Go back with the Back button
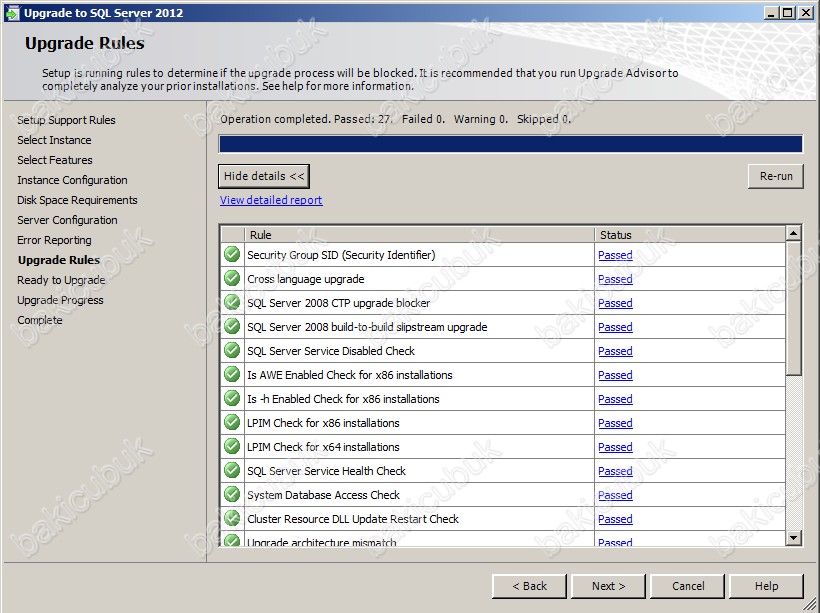The width and height of the screenshot is (820, 613). pos(529,586)
